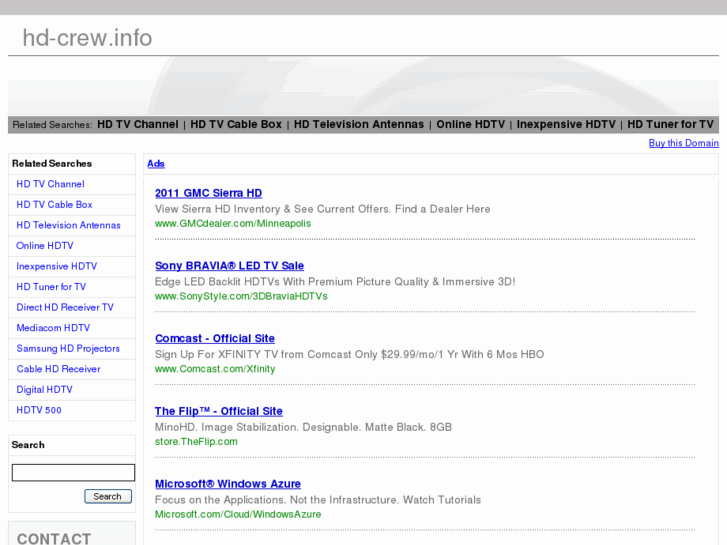Open HD TV Cable Box in top related searches bar
The height and width of the screenshot is (545, 727).
[x=236, y=124]
